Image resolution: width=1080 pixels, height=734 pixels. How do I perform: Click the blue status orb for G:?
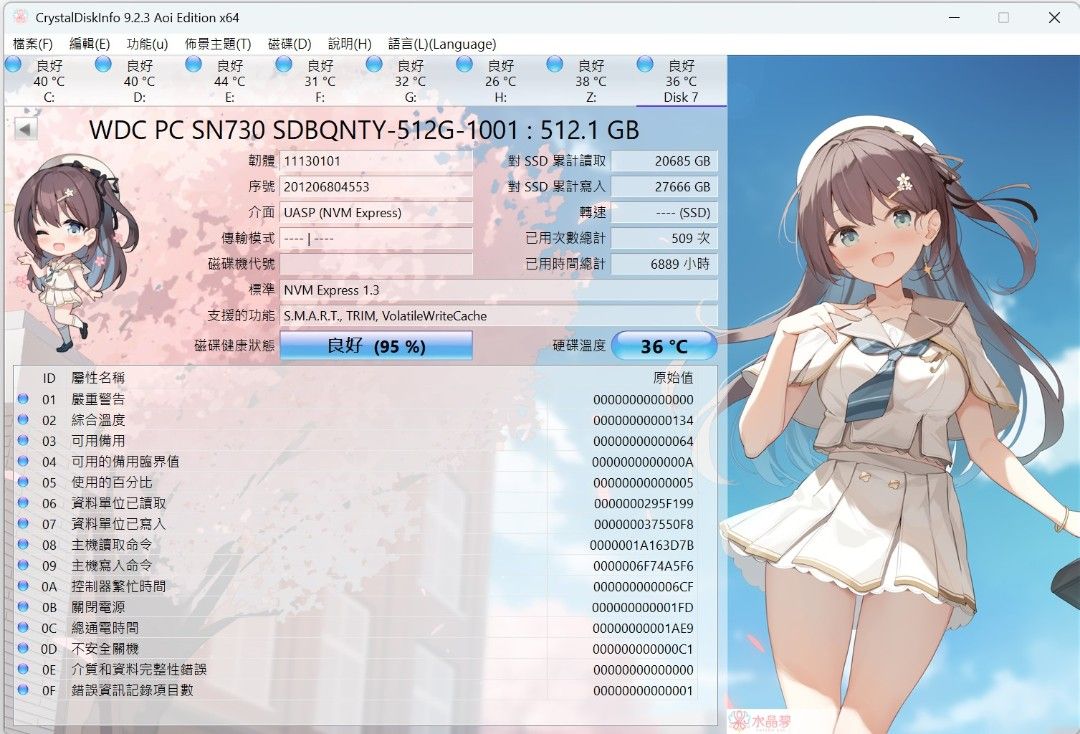click(x=374, y=64)
